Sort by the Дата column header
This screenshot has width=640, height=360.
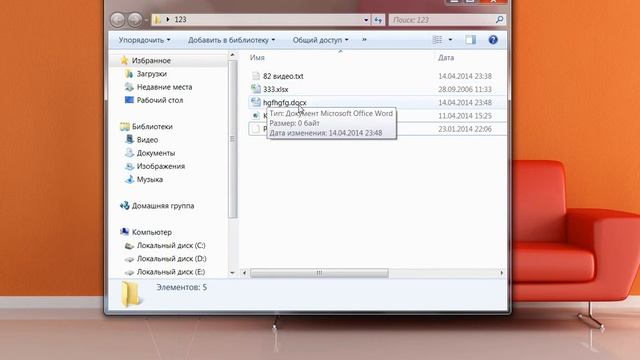point(446,58)
